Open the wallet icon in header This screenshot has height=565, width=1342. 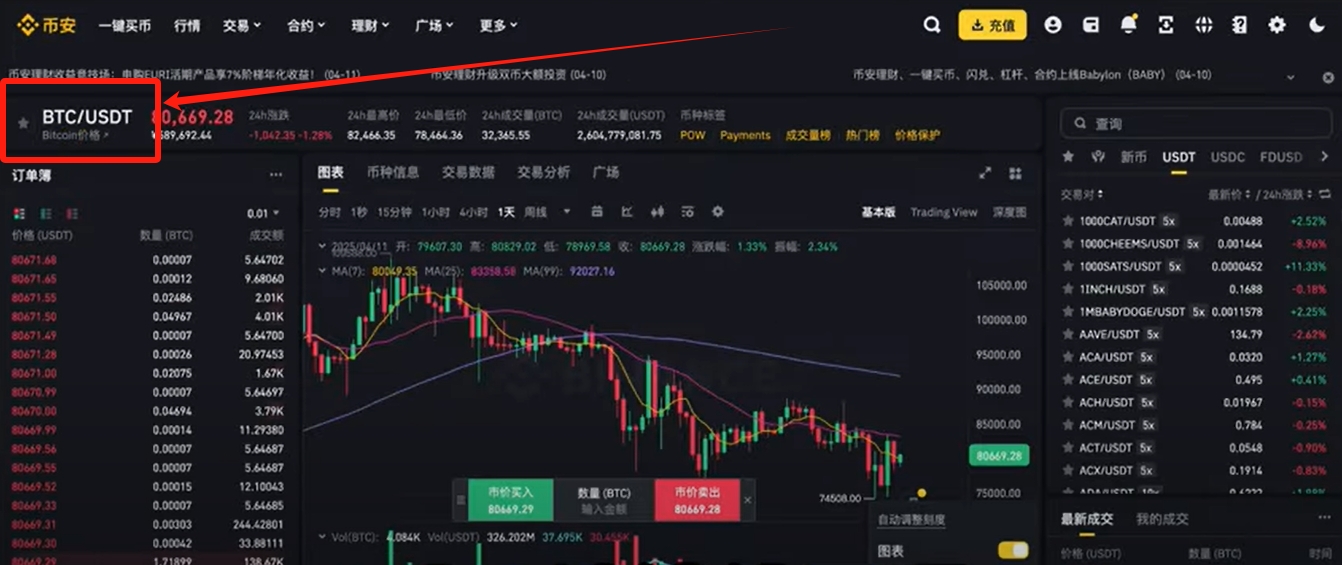point(1091,25)
